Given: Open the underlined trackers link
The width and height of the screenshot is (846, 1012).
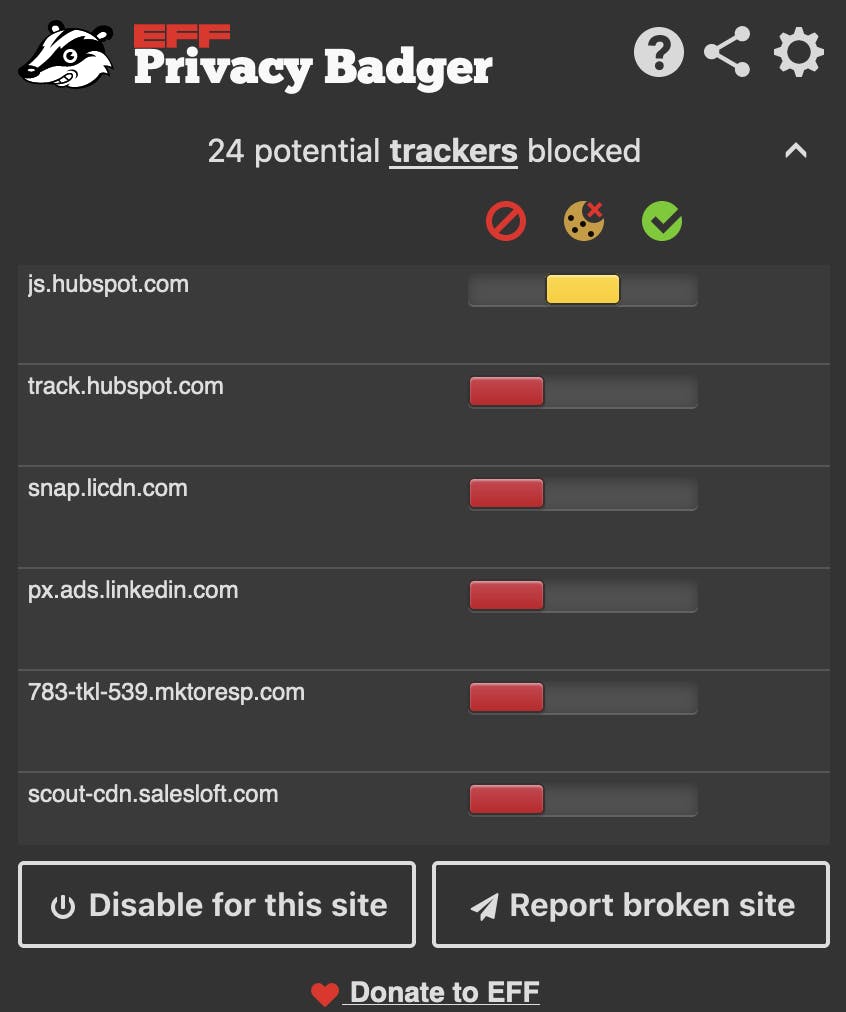Looking at the screenshot, I should click(453, 152).
